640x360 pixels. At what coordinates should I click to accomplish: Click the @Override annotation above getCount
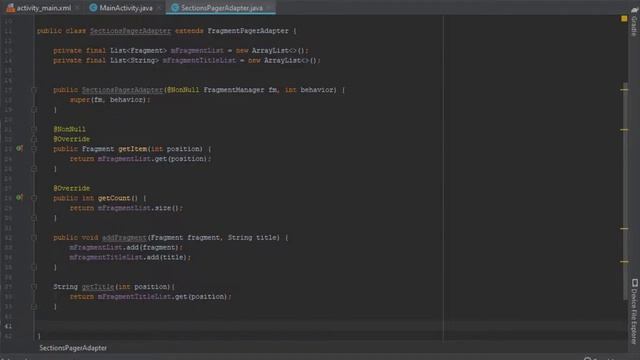pyautogui.click(x=71, y=188)
